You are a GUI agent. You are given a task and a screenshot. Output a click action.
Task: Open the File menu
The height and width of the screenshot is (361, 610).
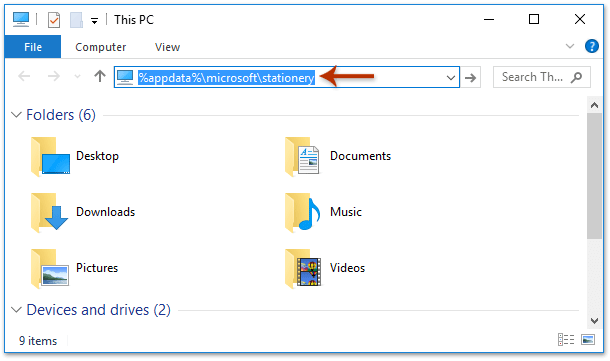(33, 47)
